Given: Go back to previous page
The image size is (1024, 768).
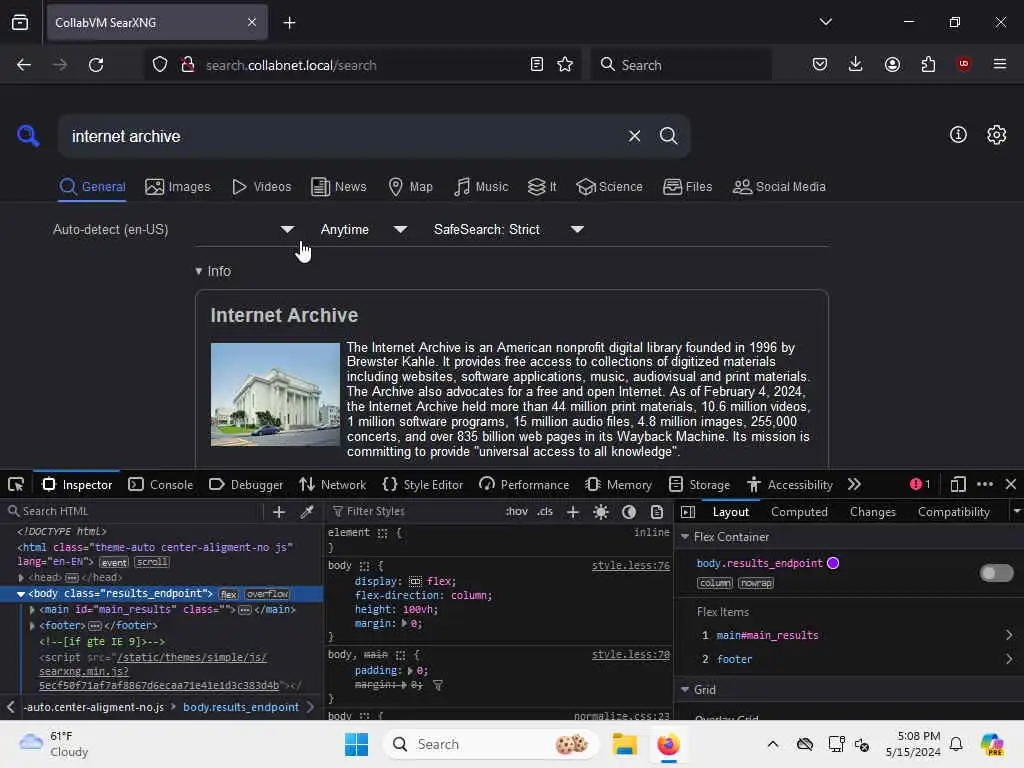Looking at the screenshot, I should point(24,65).
